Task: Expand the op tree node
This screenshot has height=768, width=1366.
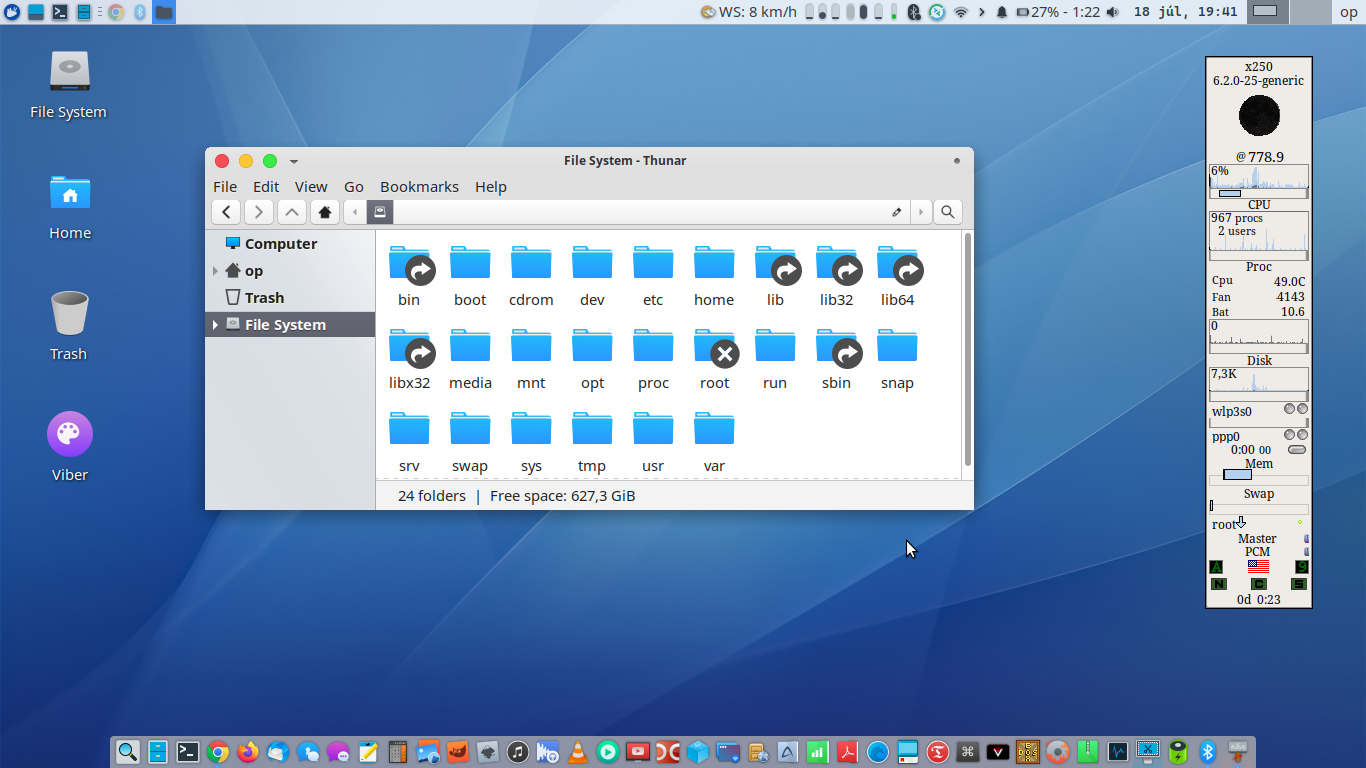Action: [215, 271]
